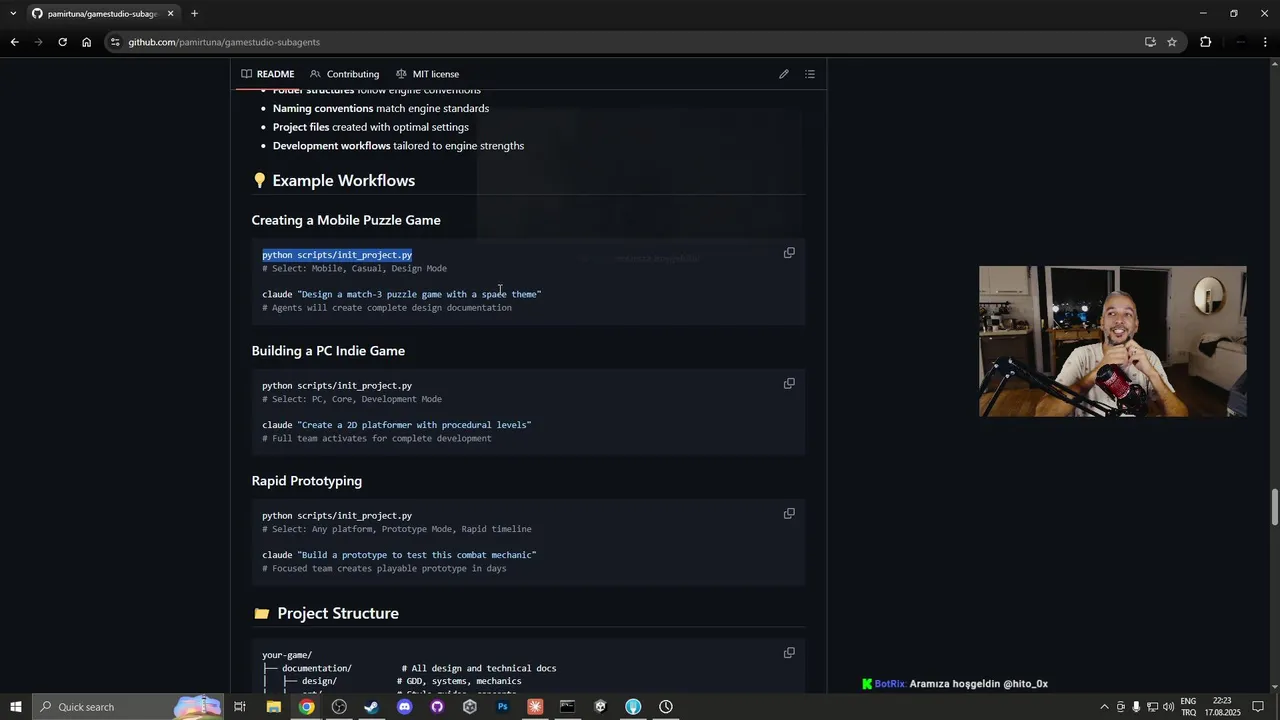
Task: Open File Explorer from taskbar
Action: point(273,707)
